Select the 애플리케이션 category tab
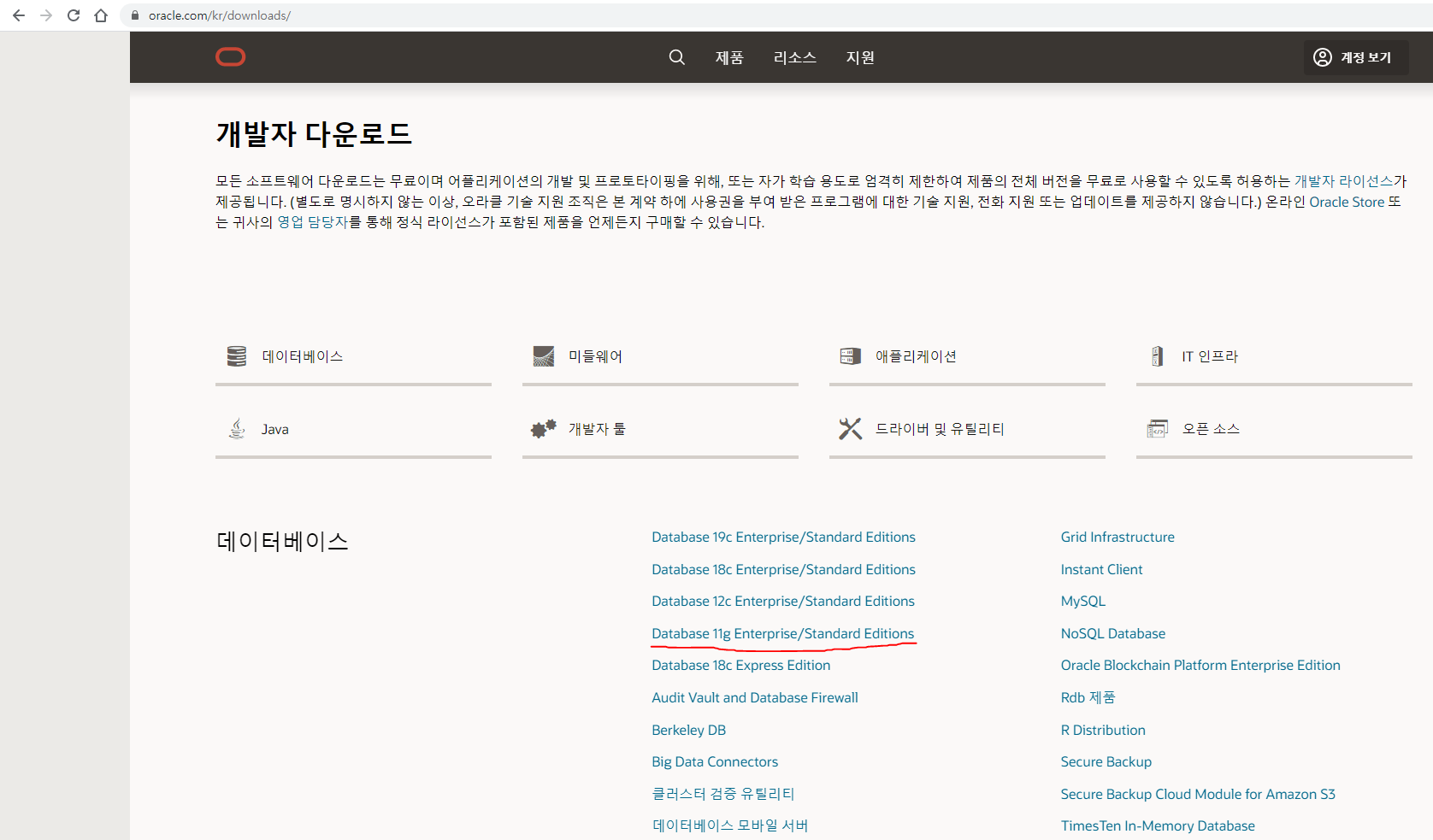 967,357
